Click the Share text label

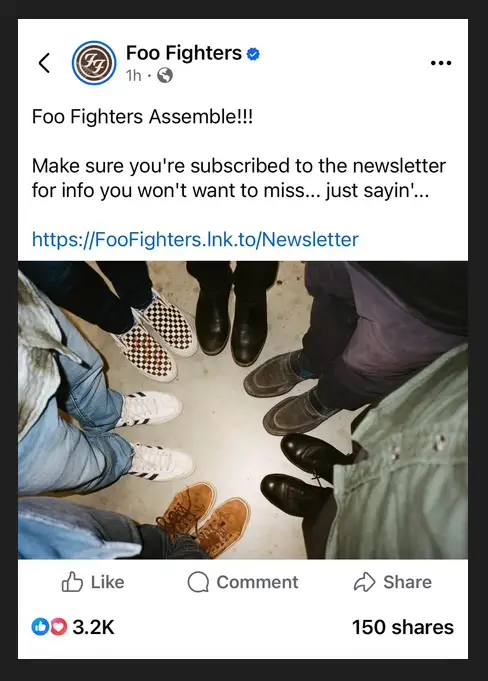407,582
